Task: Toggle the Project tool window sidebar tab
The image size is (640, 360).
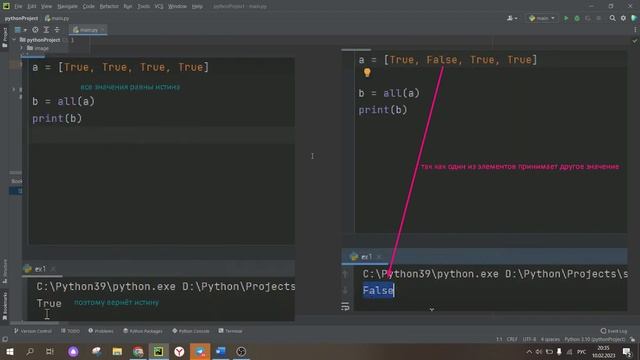Action: pos(4,38)
